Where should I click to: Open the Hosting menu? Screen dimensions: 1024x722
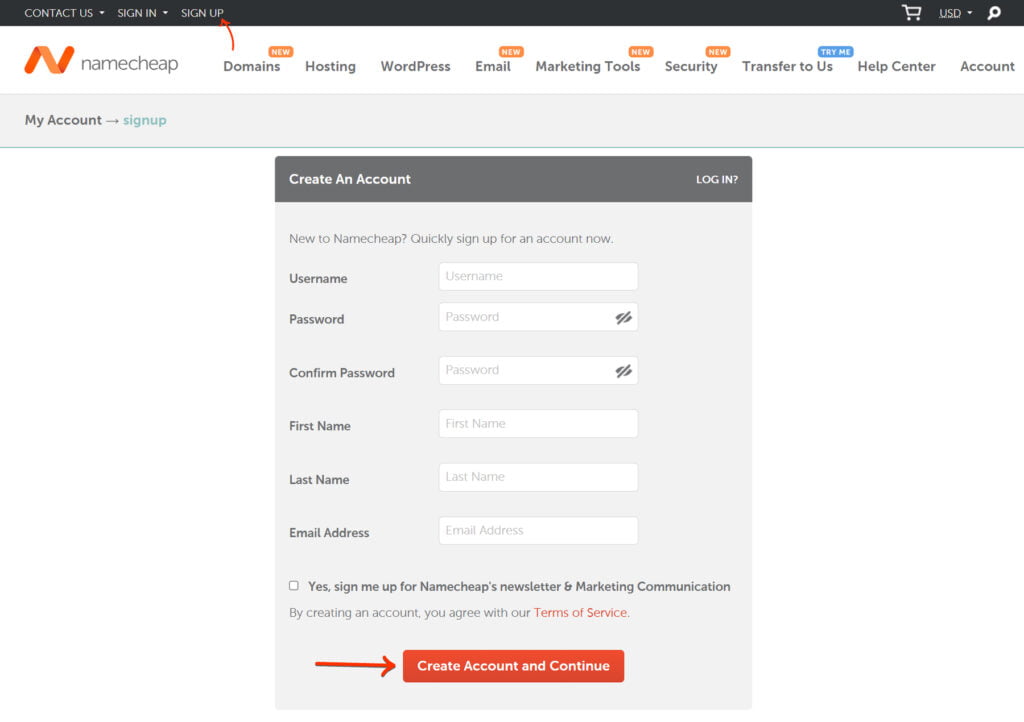[x=330, y=66]
